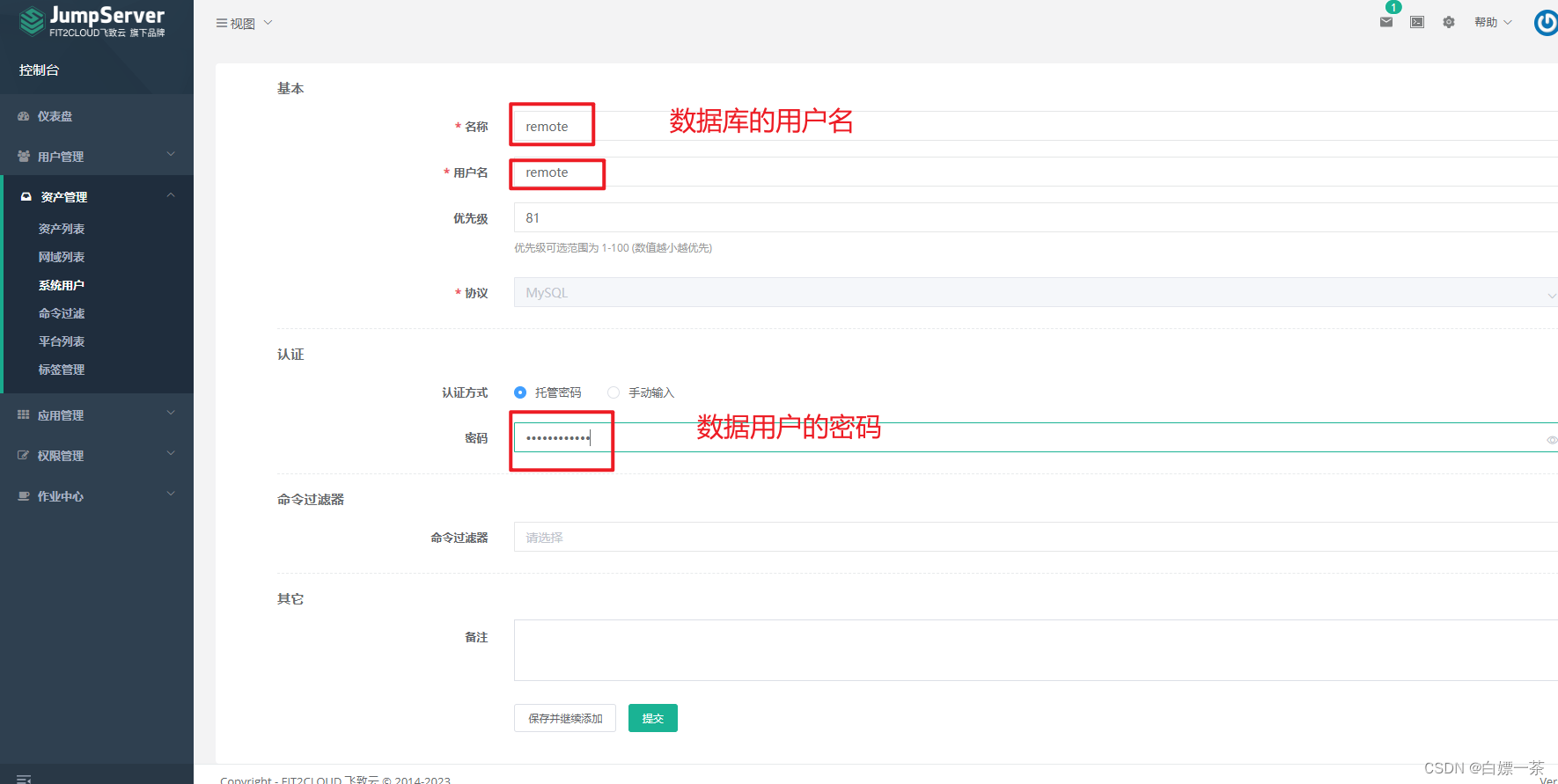
Task: Open 资产列表 in sidebar
Action: (x=62, y=229)
